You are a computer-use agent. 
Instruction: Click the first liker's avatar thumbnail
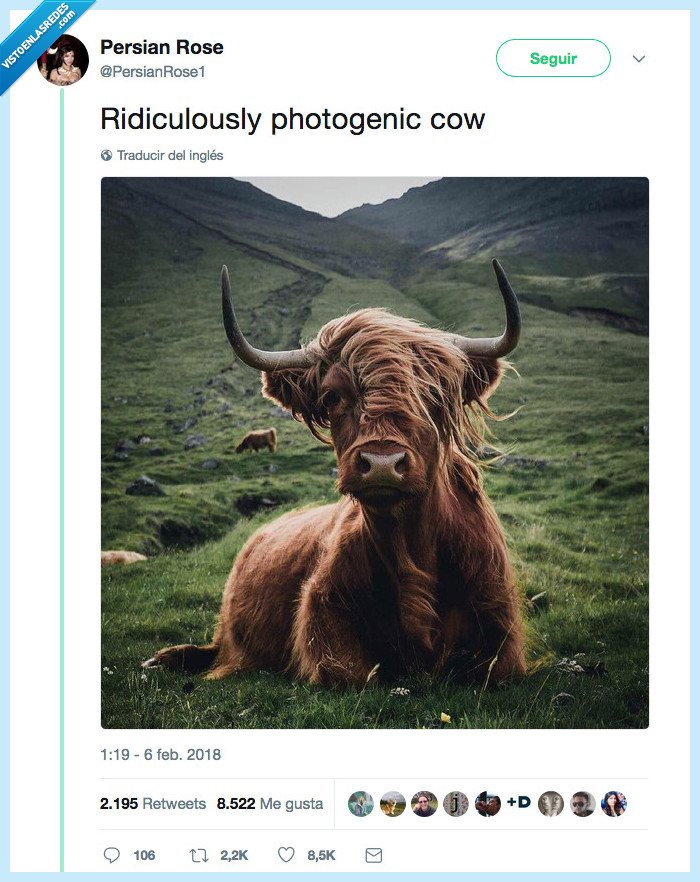(358, 803)
